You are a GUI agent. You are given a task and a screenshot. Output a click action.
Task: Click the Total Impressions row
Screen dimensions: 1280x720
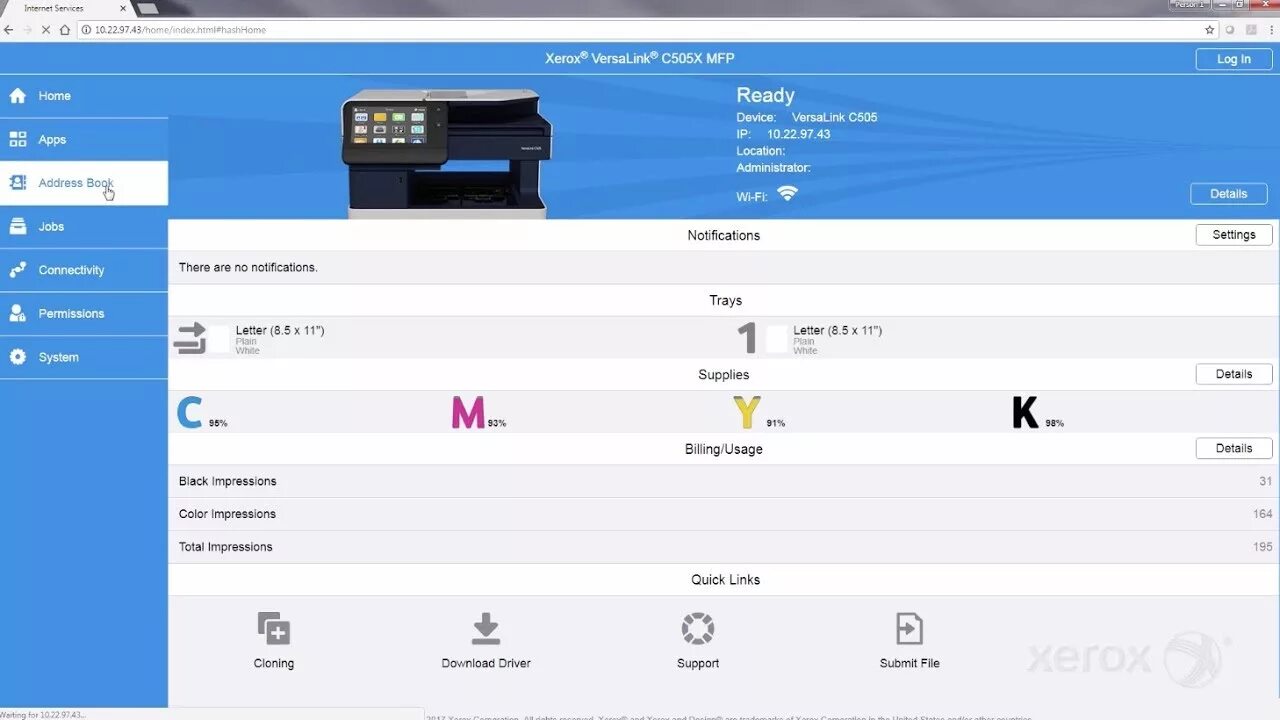[x=724, y=547]
